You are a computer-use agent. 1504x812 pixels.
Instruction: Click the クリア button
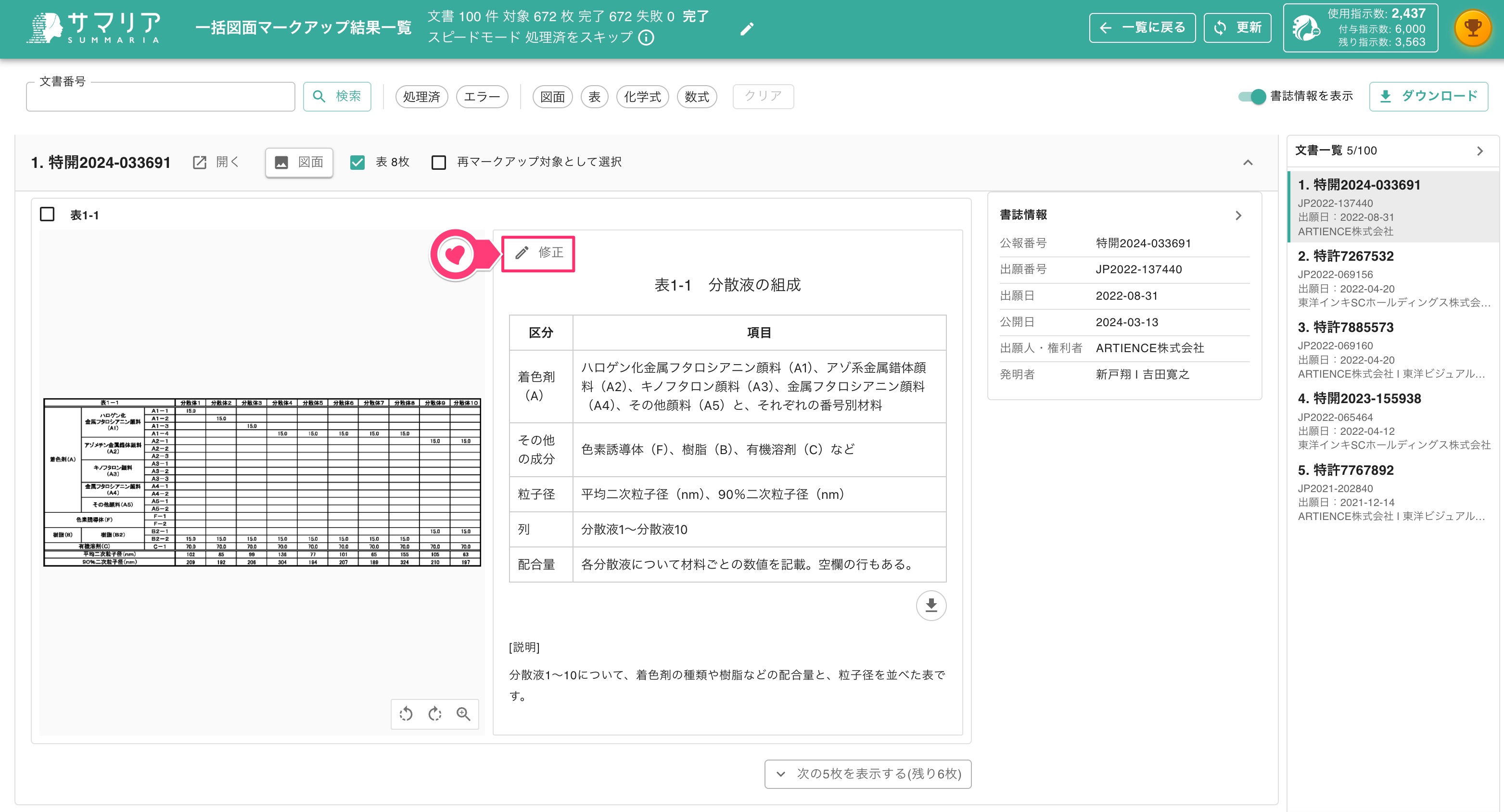click(763, 96)
